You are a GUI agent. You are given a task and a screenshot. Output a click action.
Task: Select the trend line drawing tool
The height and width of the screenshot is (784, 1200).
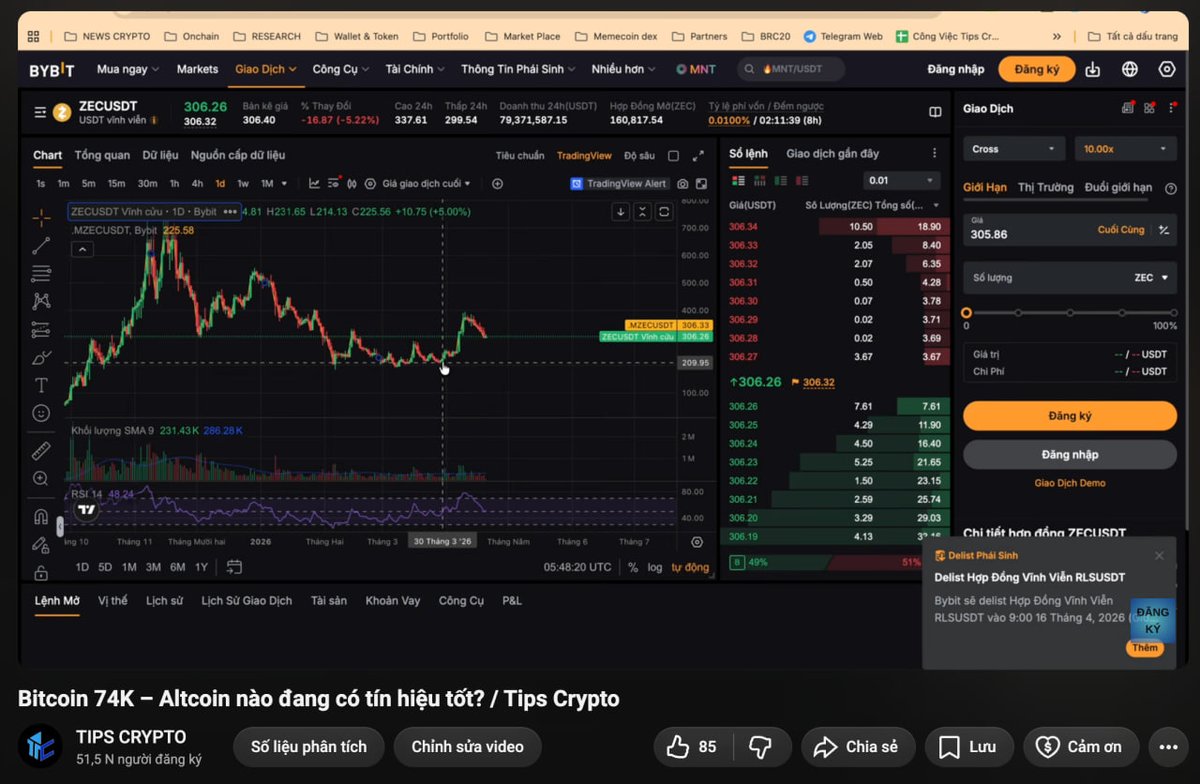pos(41,245)
